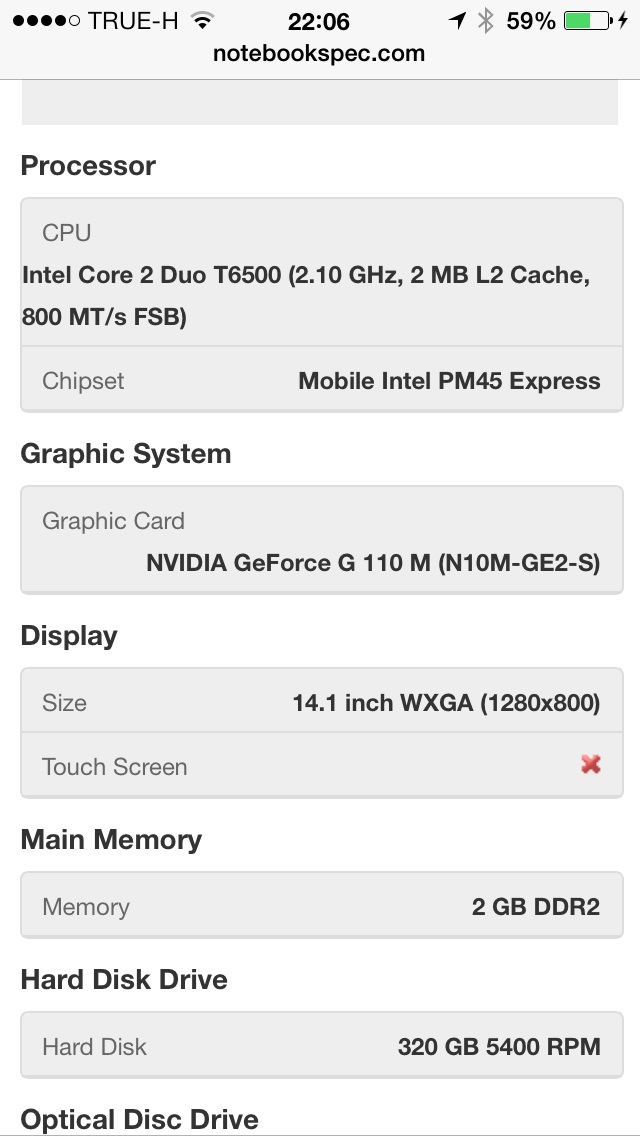The image size is (640, 1136).
Task: Select the Chipset Mobile Intel PM45 row
Action: pyautogui.click(x=322, y=380)
